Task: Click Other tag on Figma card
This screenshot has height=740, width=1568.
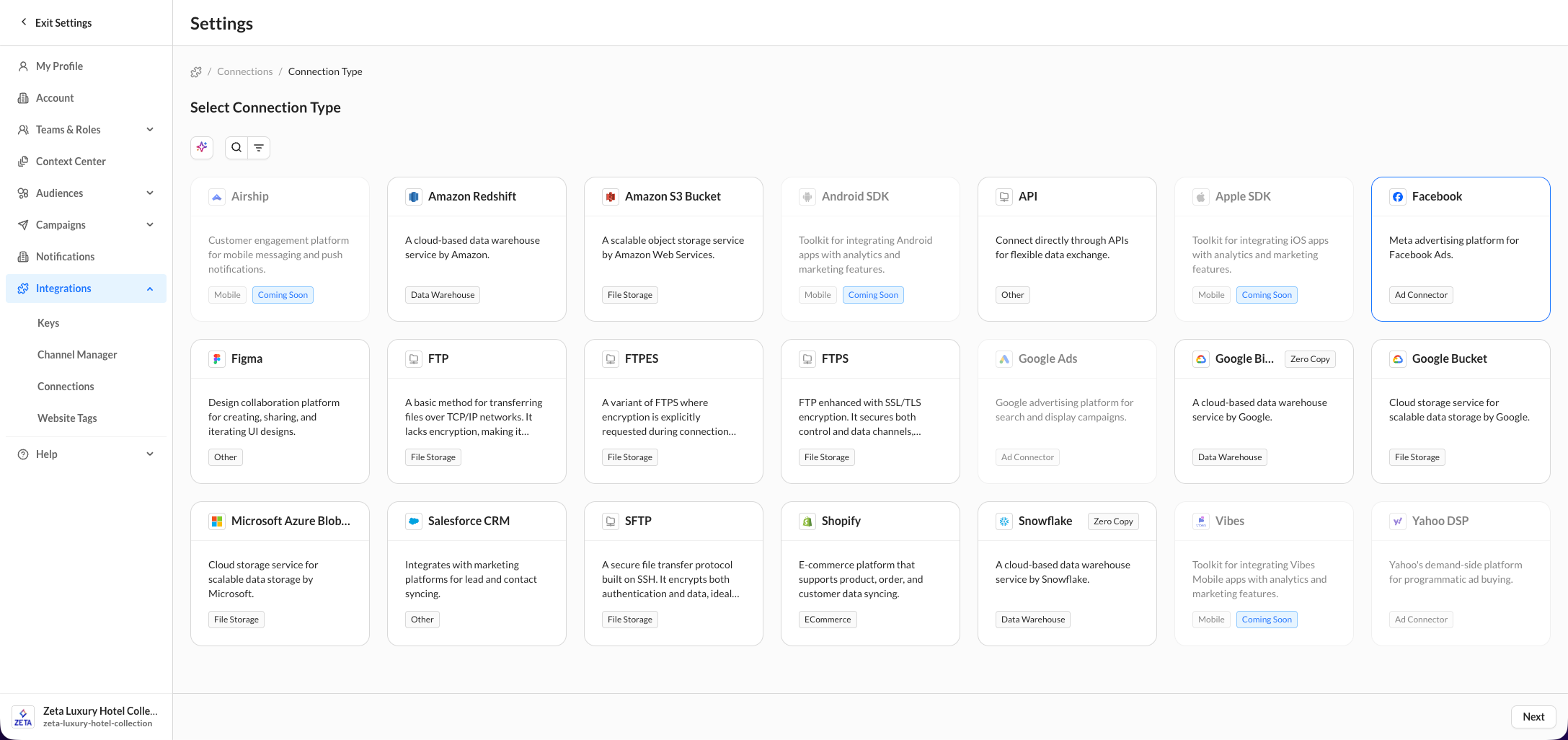Action: pyautogui.click(x=226, y=457)
